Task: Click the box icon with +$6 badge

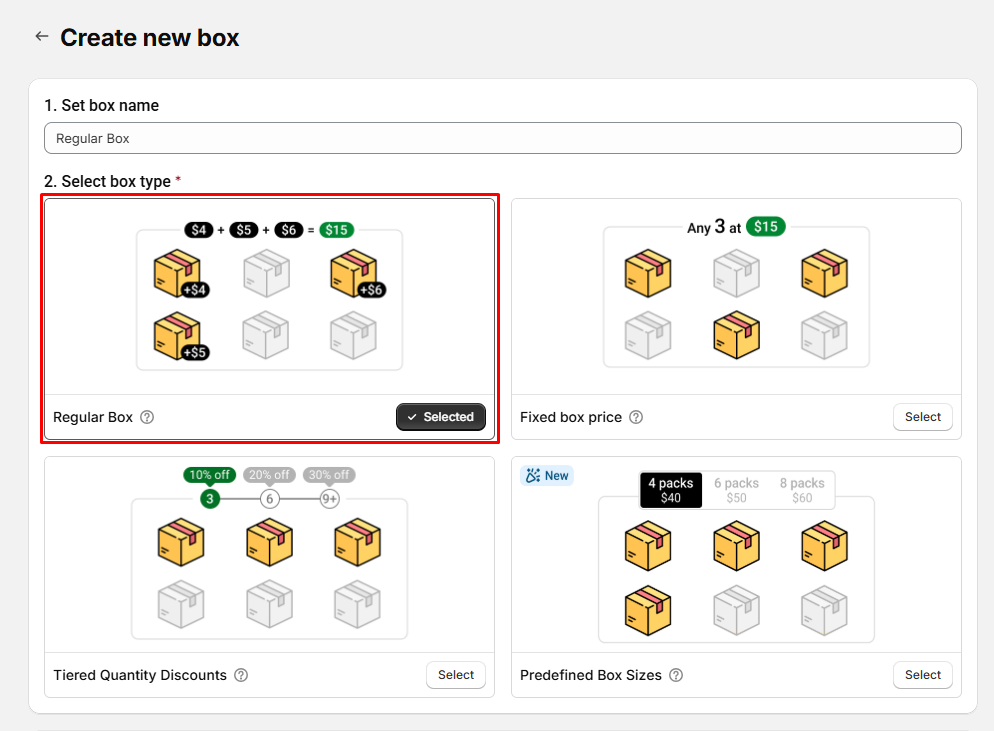Action: point(354,273)
